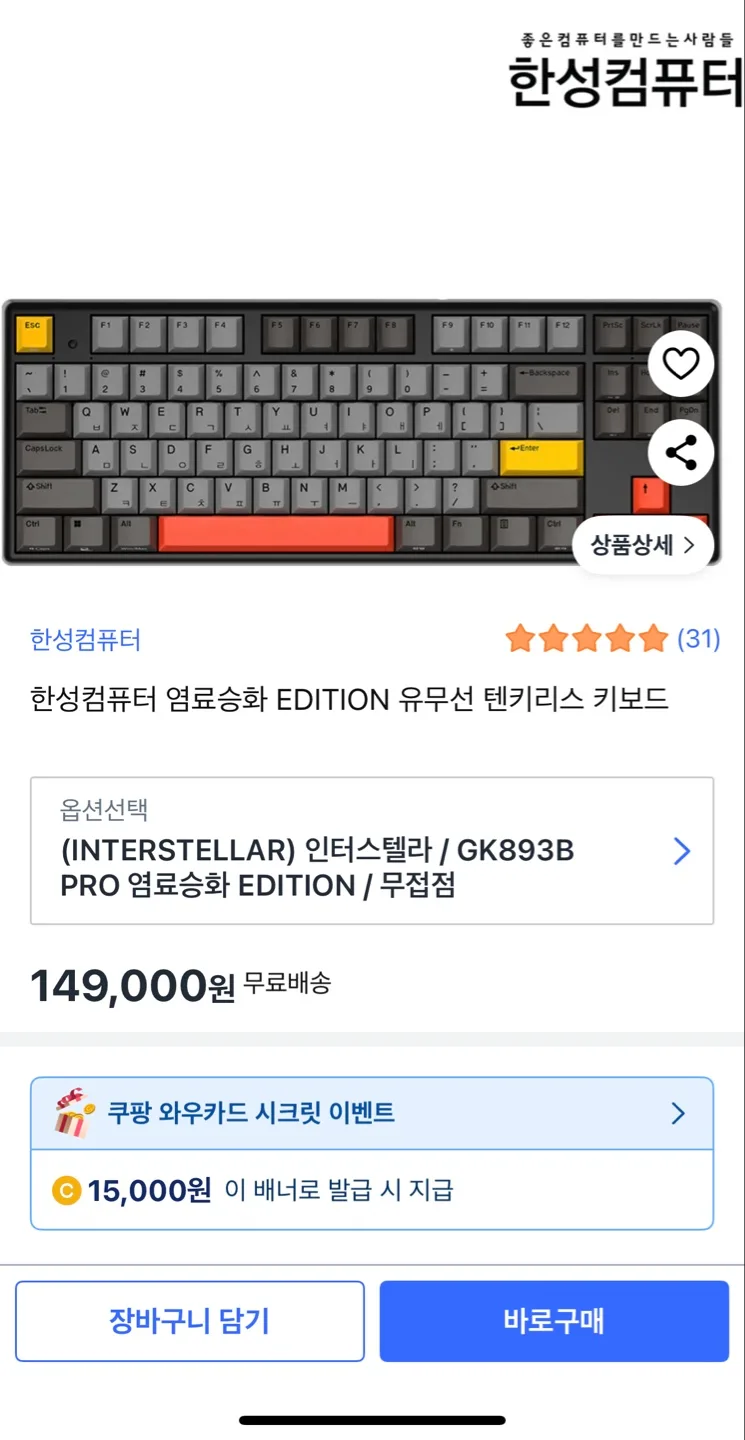This screenshot has height=1440, width=745.
Task: Tap the 149,000원 price
Action: 133,986
